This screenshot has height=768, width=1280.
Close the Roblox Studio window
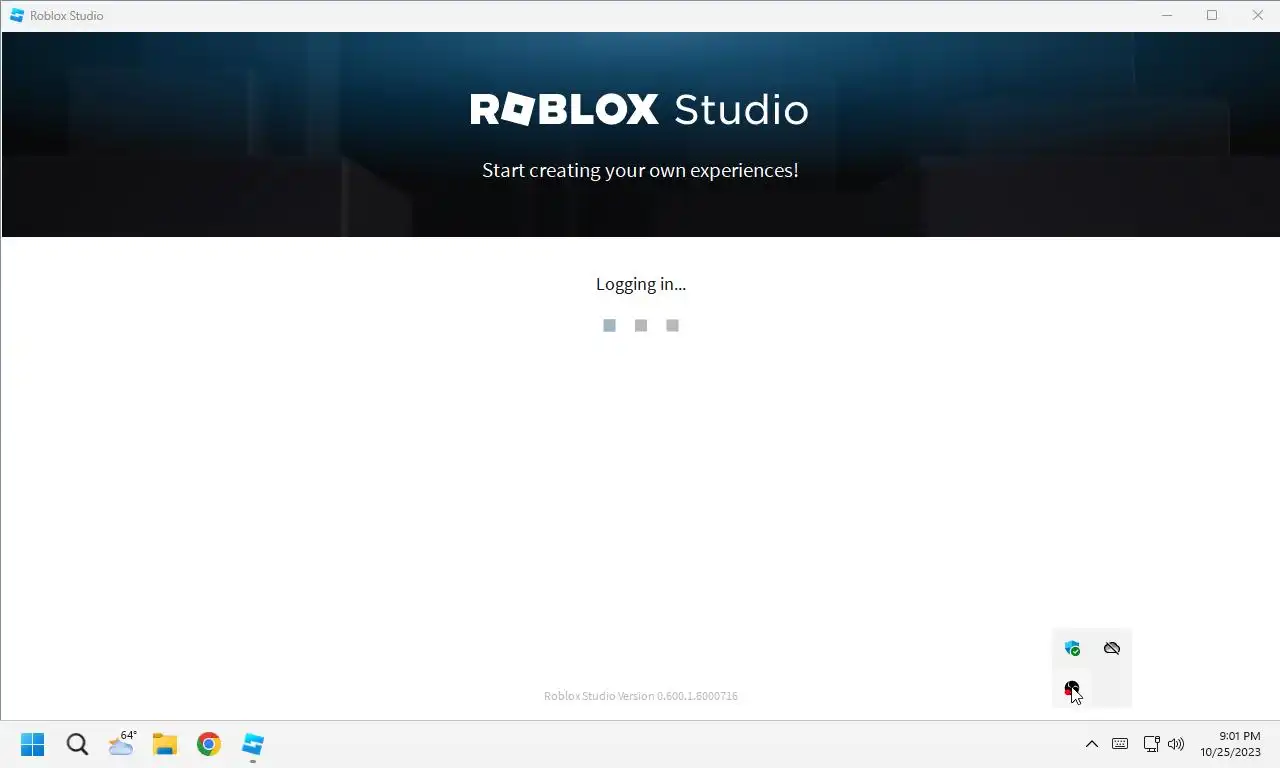1258,15
